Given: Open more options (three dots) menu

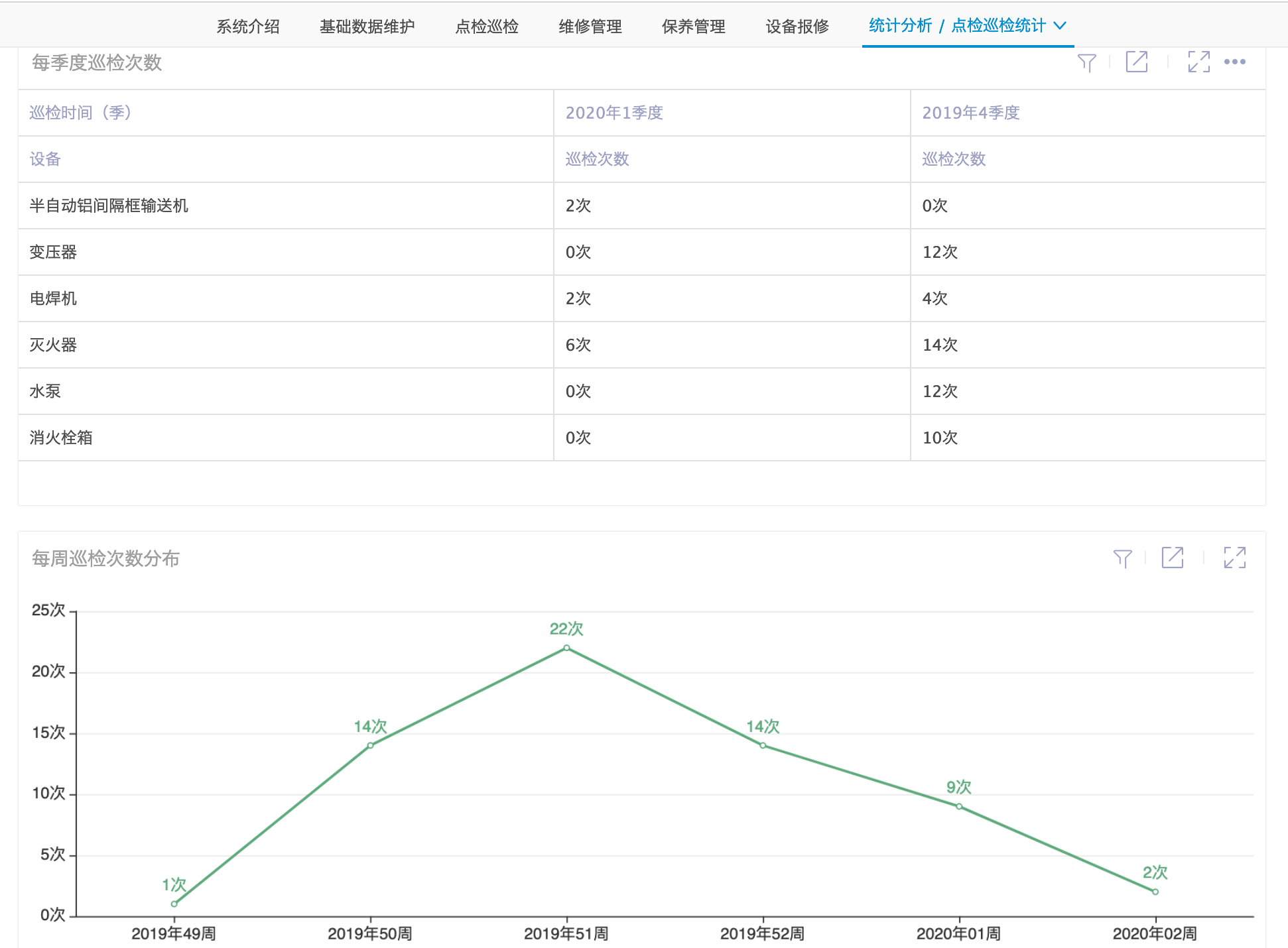Looking at the screenshot, I should 1234,62.
